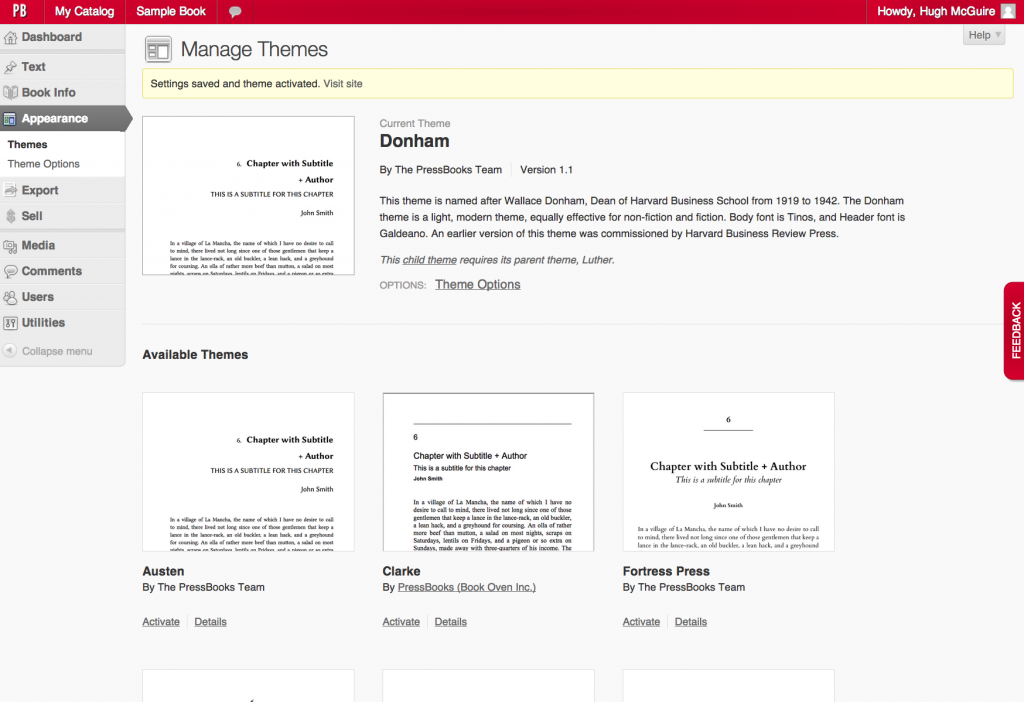Screen dimensions: 1024x702
Task: View Details for the Clarke theme
Action: point(451,622)
